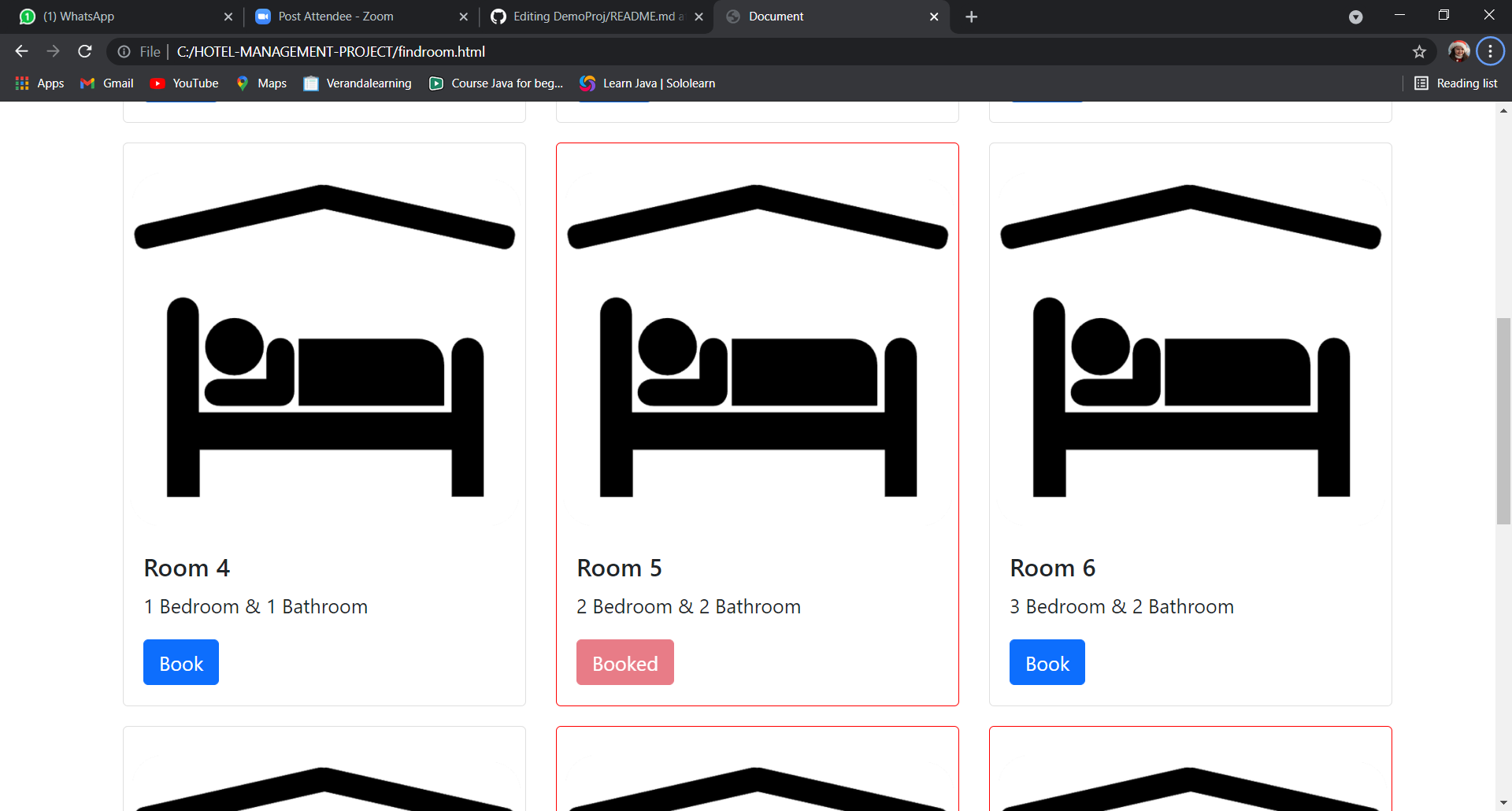This screenshot has width=1512, height=811.
Task: Click Book for Room 6
Action: coord(1047,662)
